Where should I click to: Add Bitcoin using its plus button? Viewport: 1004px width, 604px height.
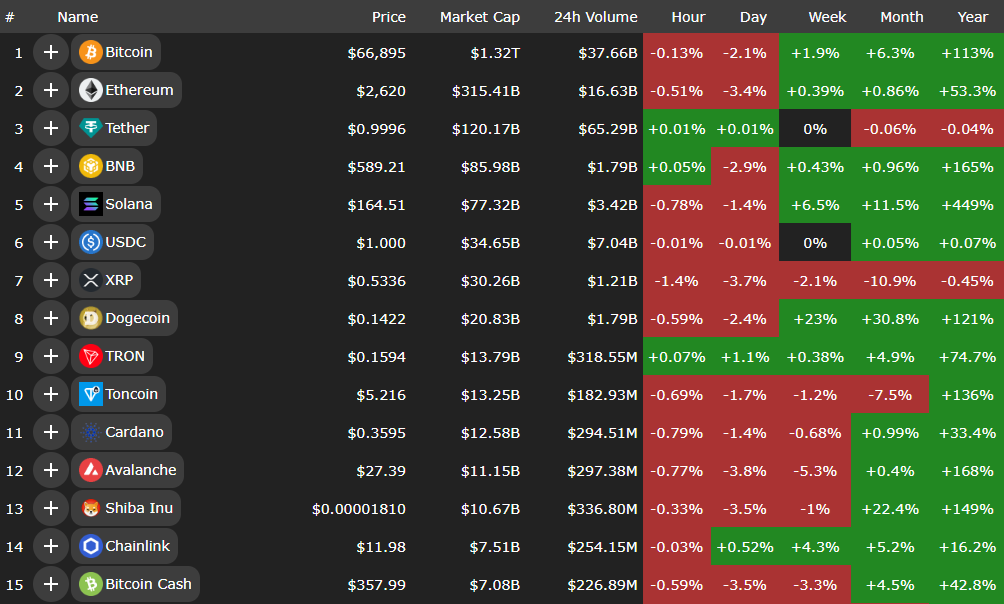51,52
